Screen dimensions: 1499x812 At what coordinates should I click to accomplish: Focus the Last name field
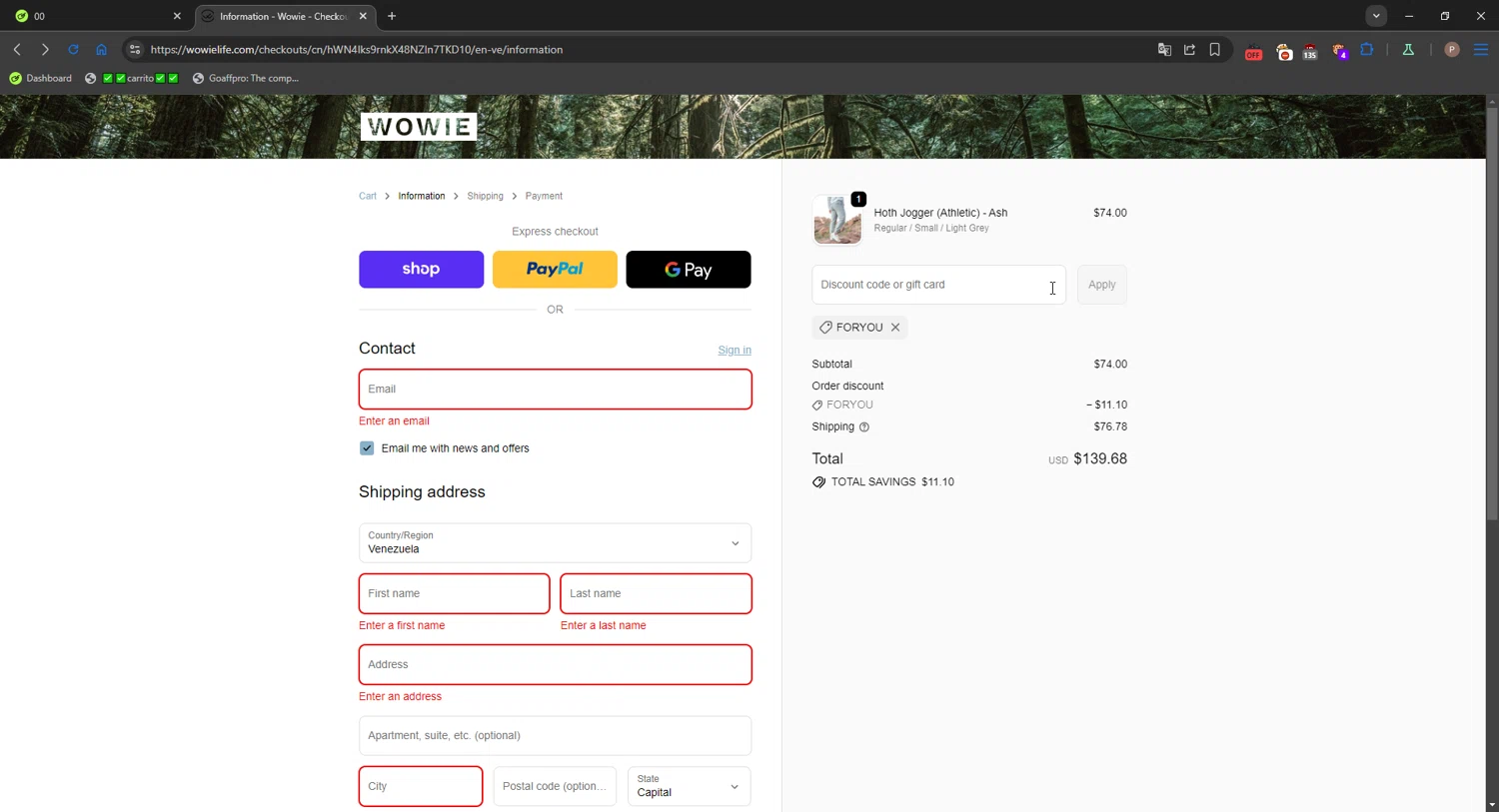pyautogui.click(x=656, y=593)
